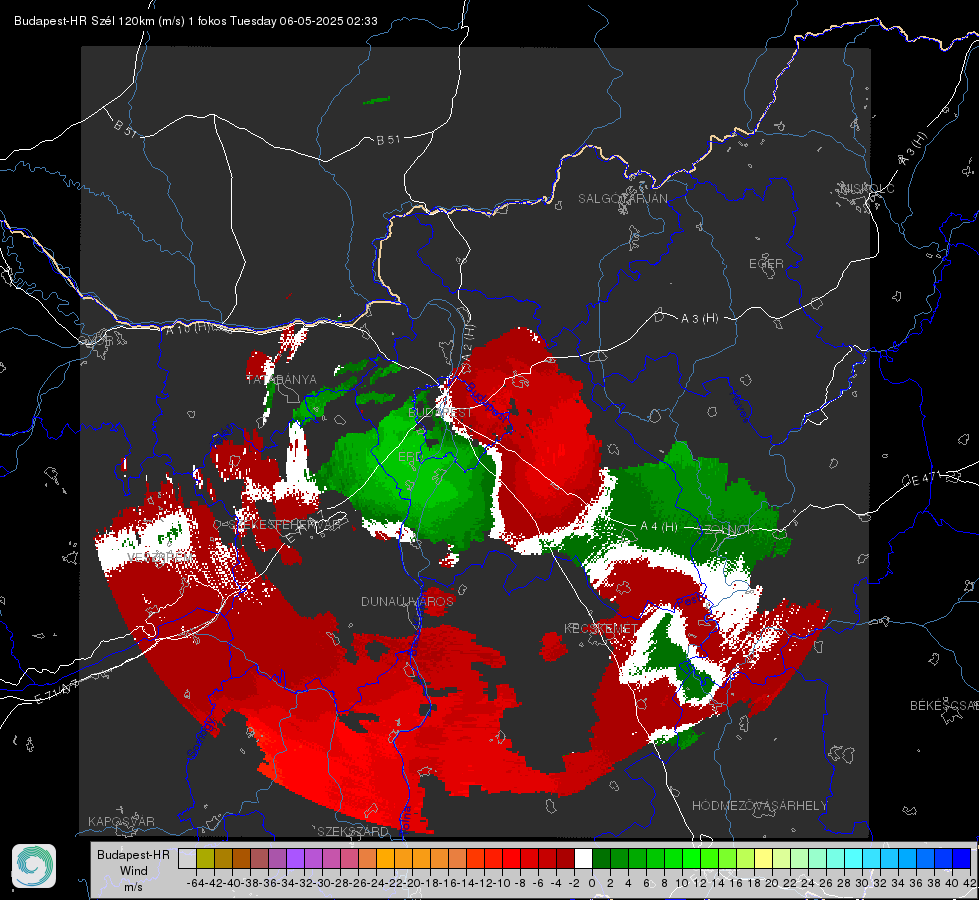The height and width of the screenshot is (900, 979).
Task: Select the yellow legend swatch labeled 18
Action: [764, 858]
